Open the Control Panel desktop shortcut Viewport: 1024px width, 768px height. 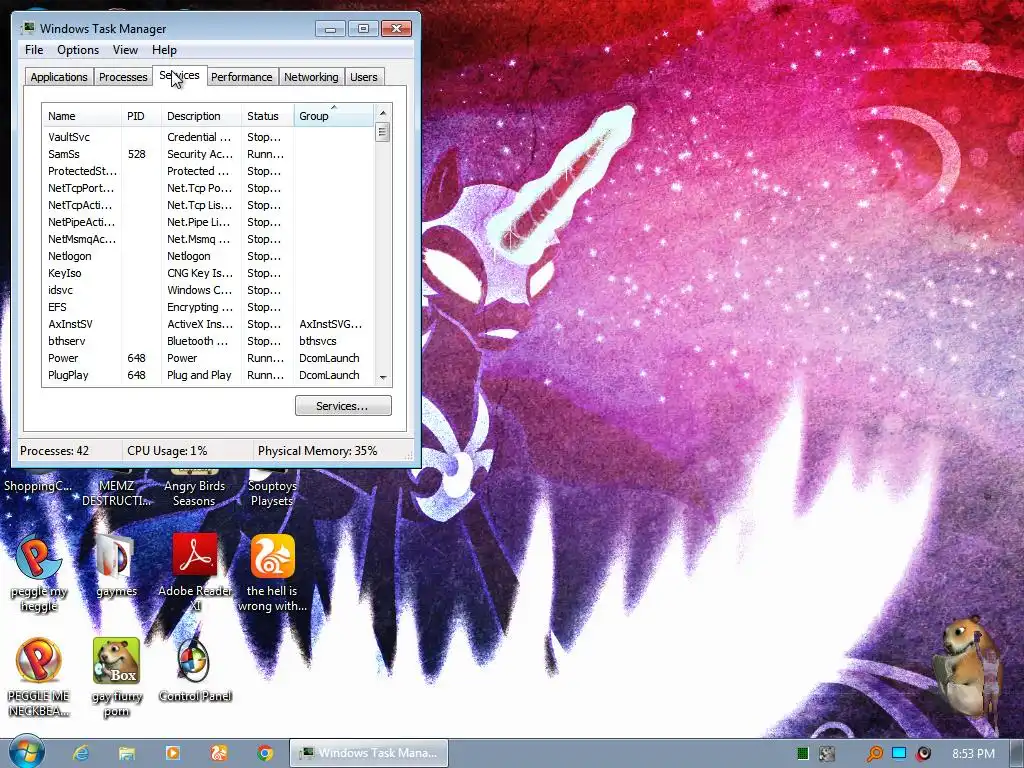click(x=195, y=670)
